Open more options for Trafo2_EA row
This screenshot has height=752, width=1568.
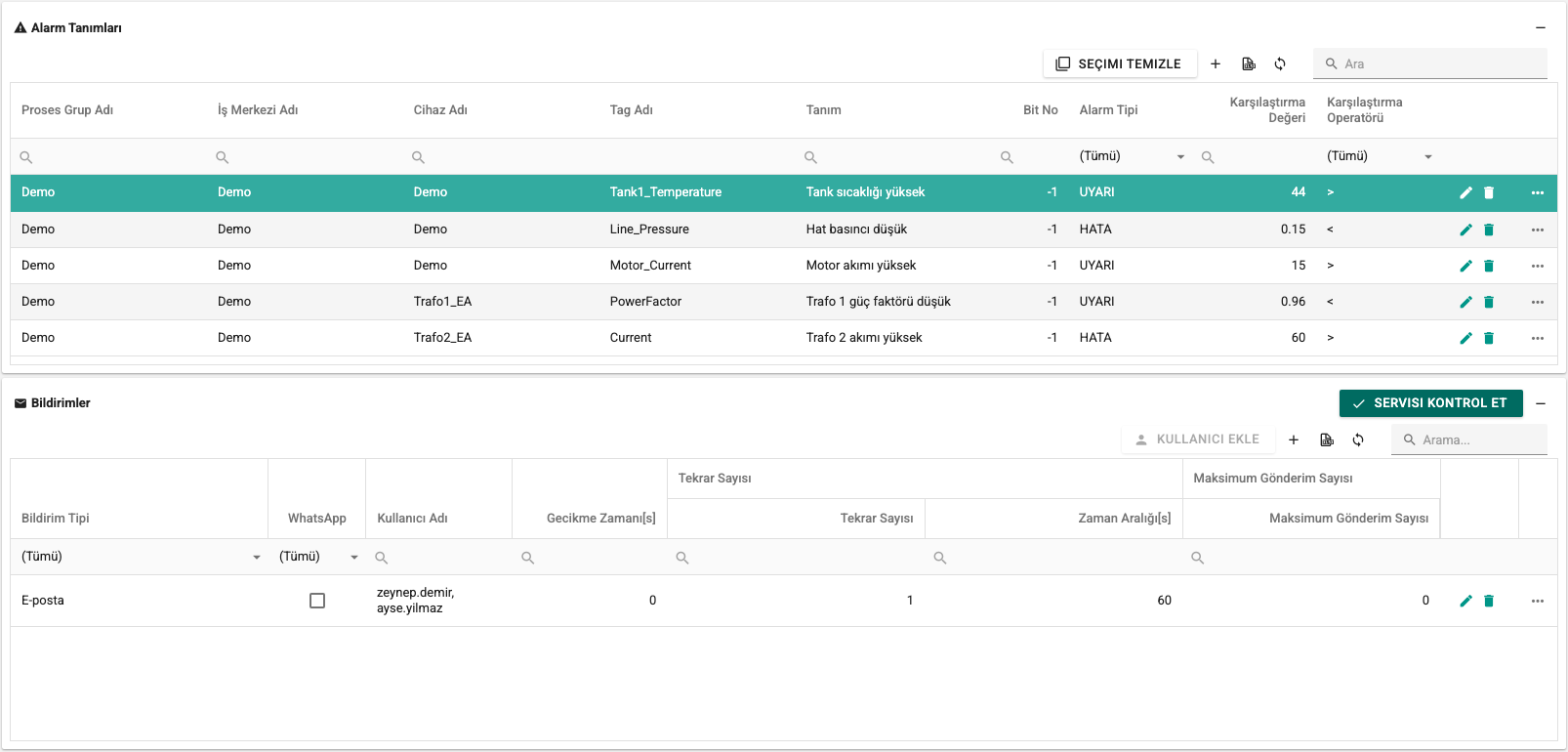pyautogui.click(x=1538, y=338)
